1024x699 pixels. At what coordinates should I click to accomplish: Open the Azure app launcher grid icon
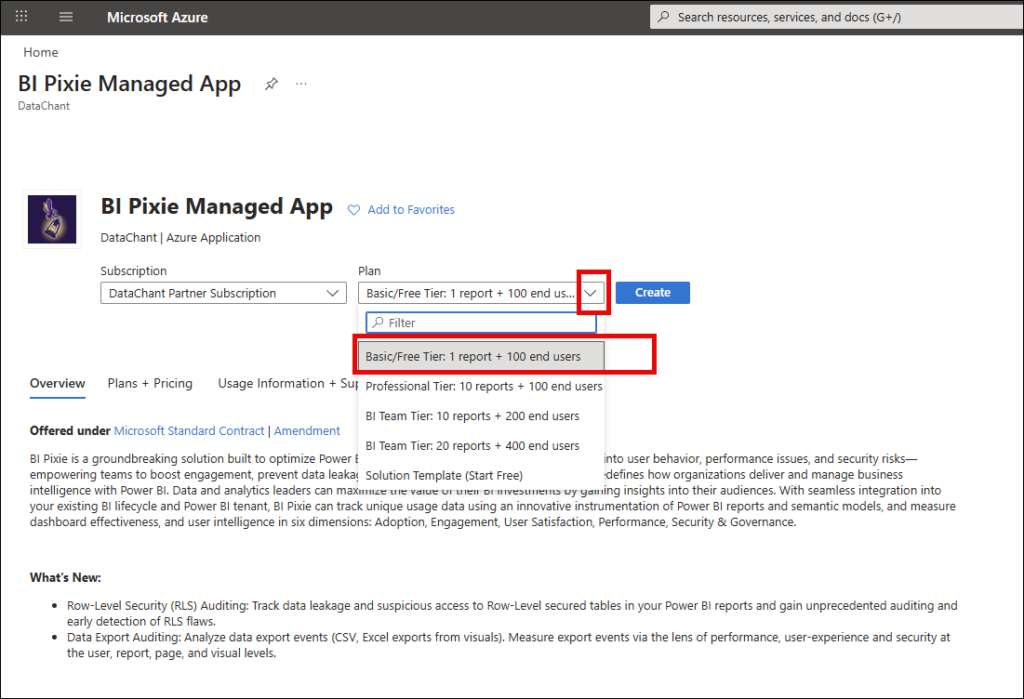click(x=22, y=17)
